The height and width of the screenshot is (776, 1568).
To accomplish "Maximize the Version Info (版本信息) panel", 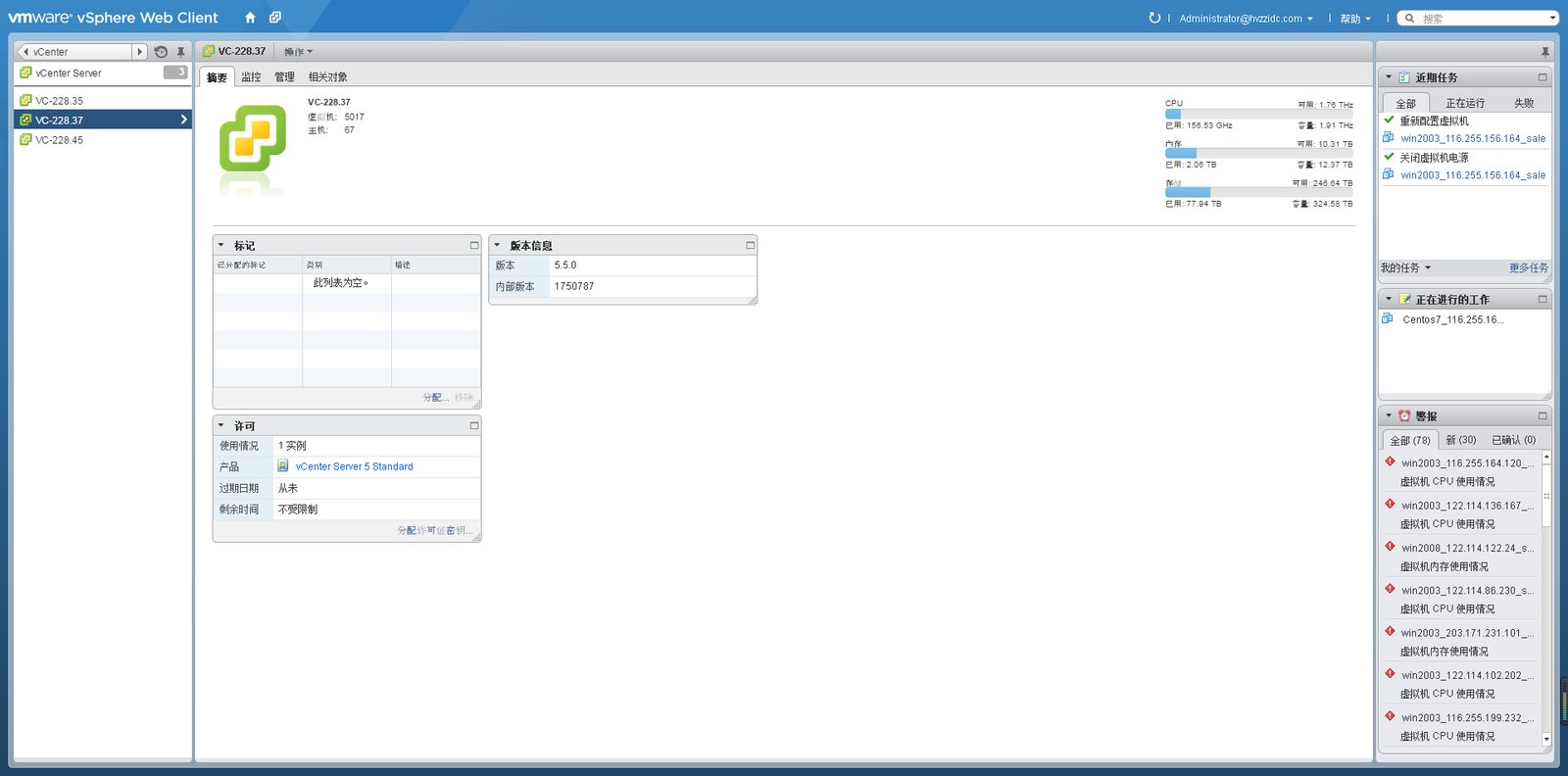I will click(751, 245).
